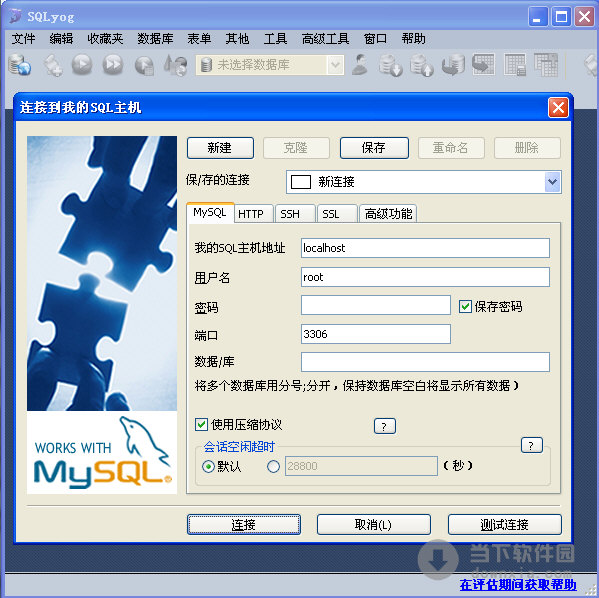Screen dimensions: 599x598
Task: Switch to the SSH tab
Action: coord(295,214)
